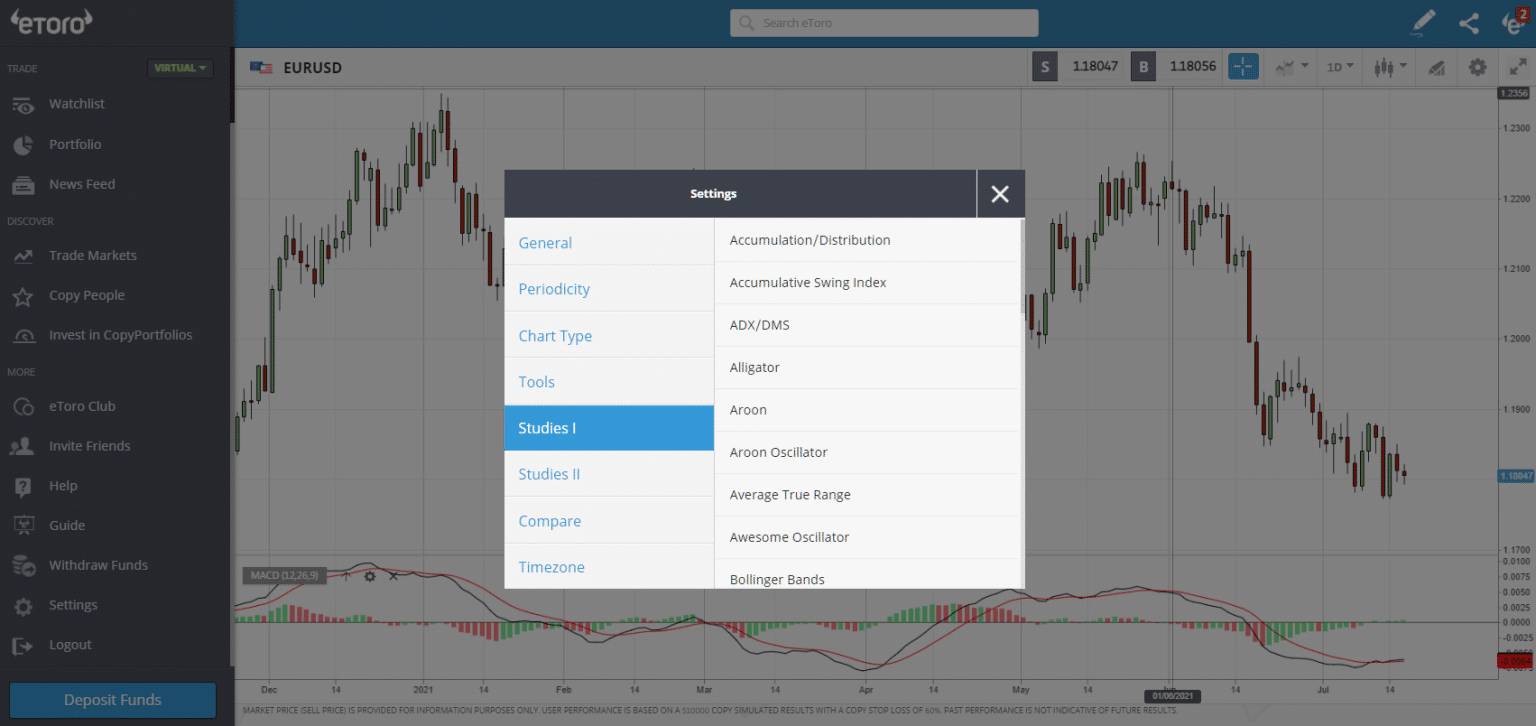Viewport: 1536px width, 726px height.
Task: Open Copy People from the sidebar
Action: pos(84,295)
